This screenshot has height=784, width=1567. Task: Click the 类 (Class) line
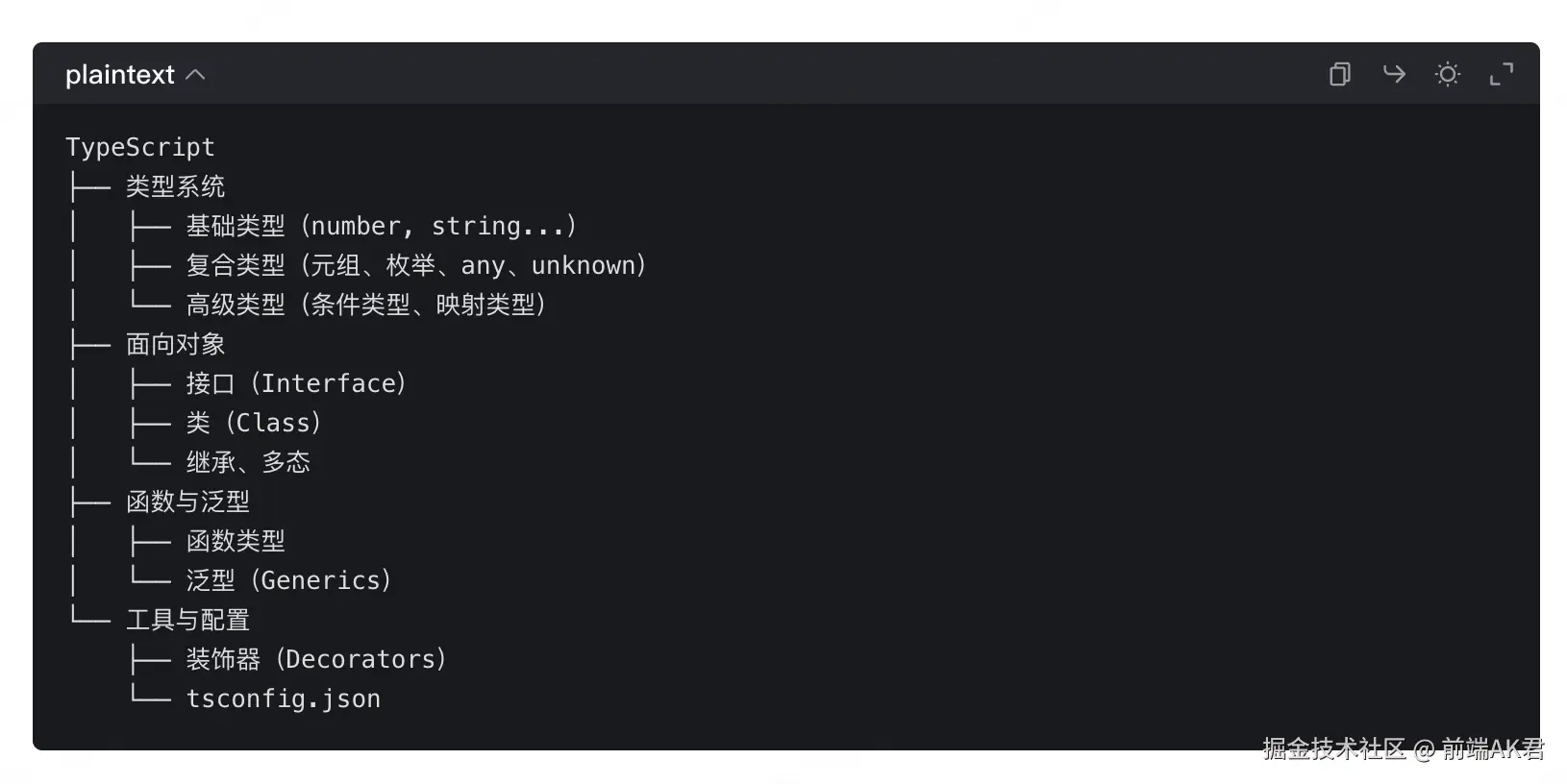[254, 423]
